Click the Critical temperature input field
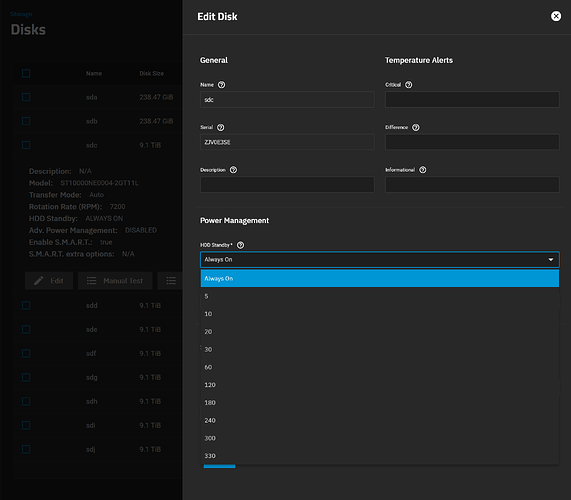571x500 pixels. (x=472, y=99)
